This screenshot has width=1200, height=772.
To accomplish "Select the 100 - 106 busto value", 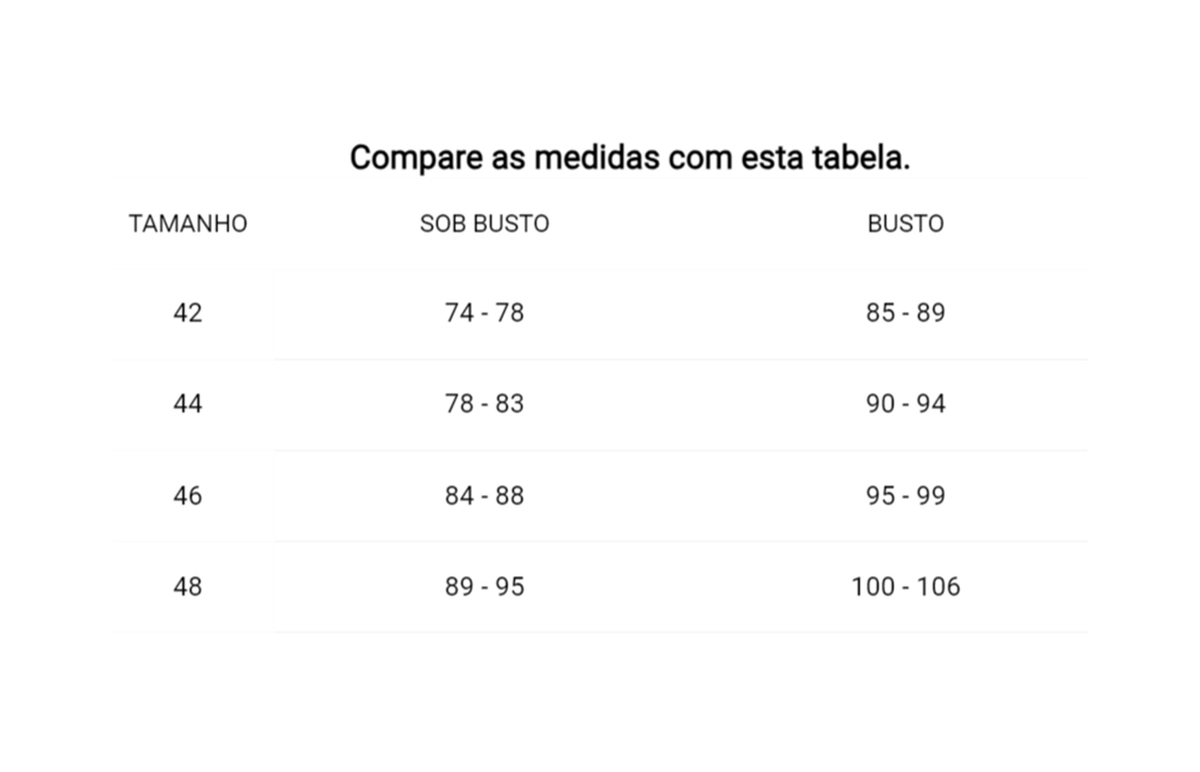I will coord(906,587).
